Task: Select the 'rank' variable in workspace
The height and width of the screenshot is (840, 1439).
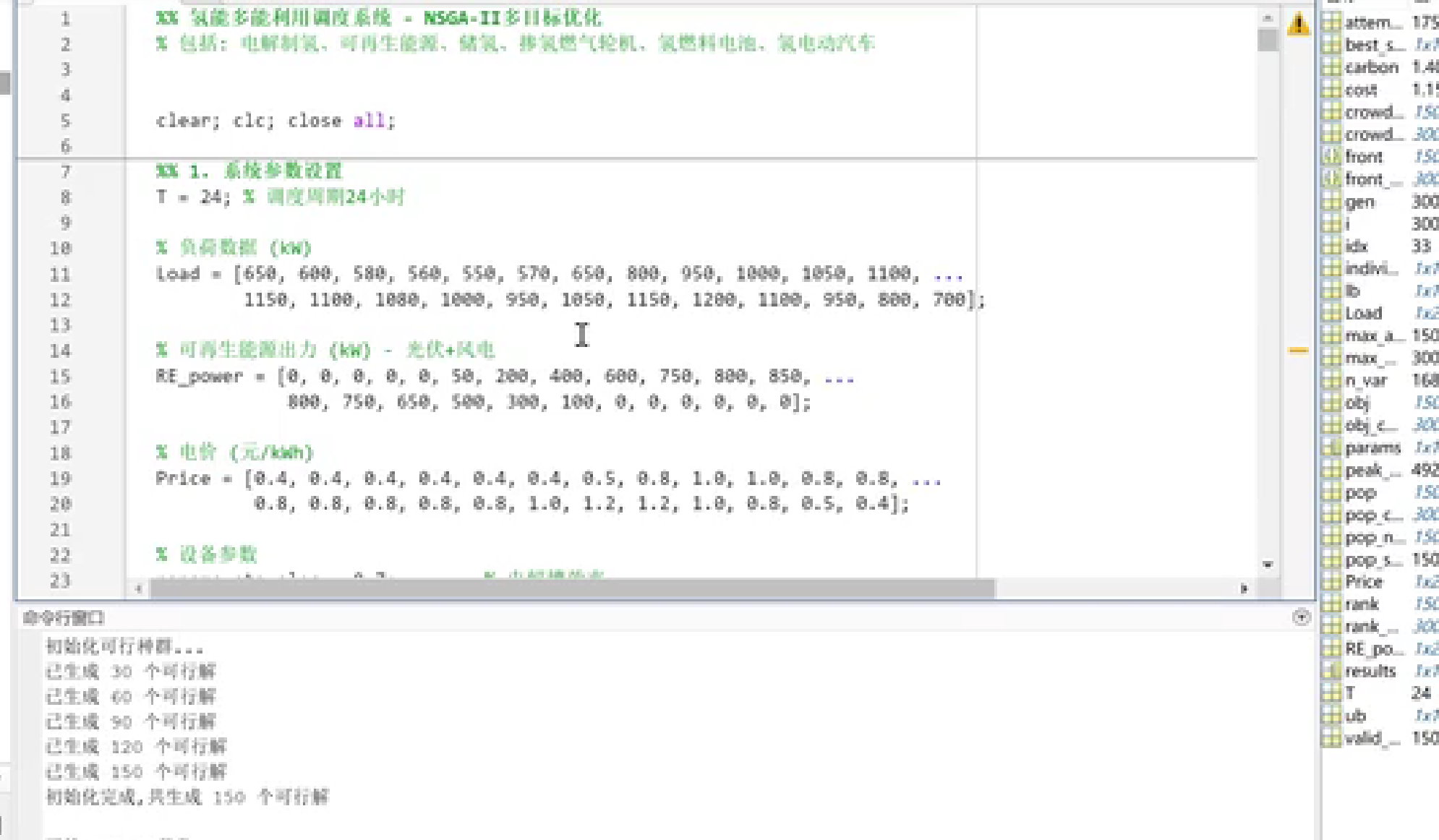Action: pos(1362,604)
